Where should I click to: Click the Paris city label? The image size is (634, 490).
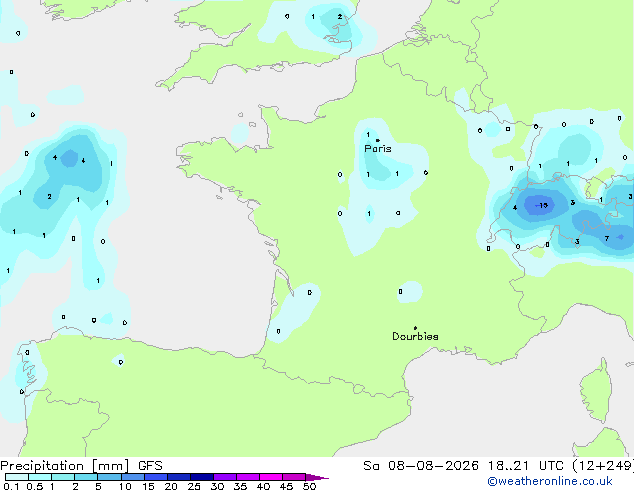click(378, 149)
